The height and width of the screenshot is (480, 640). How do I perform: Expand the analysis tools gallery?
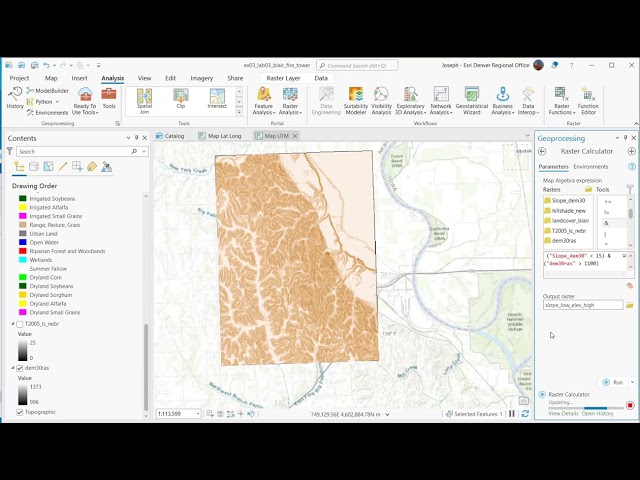pos(239,112)
